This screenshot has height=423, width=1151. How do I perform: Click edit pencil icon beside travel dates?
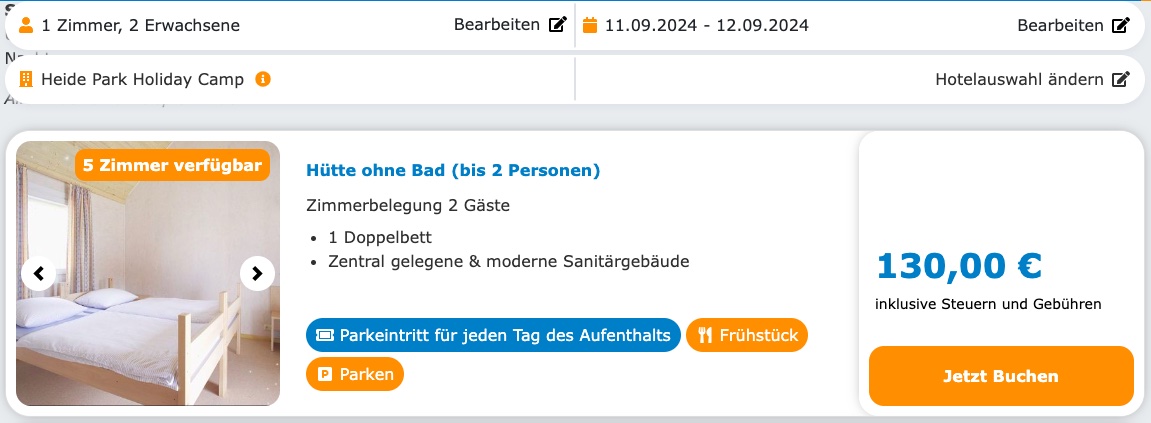(x=1121, y=25)
